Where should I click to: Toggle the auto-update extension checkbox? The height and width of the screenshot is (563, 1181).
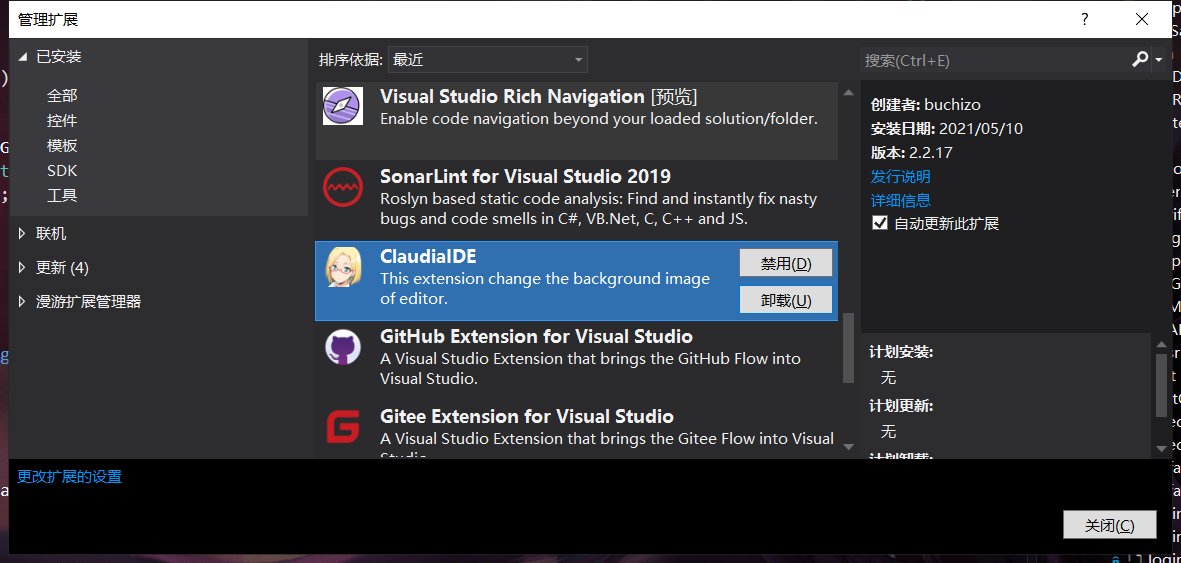pos(879,223)
